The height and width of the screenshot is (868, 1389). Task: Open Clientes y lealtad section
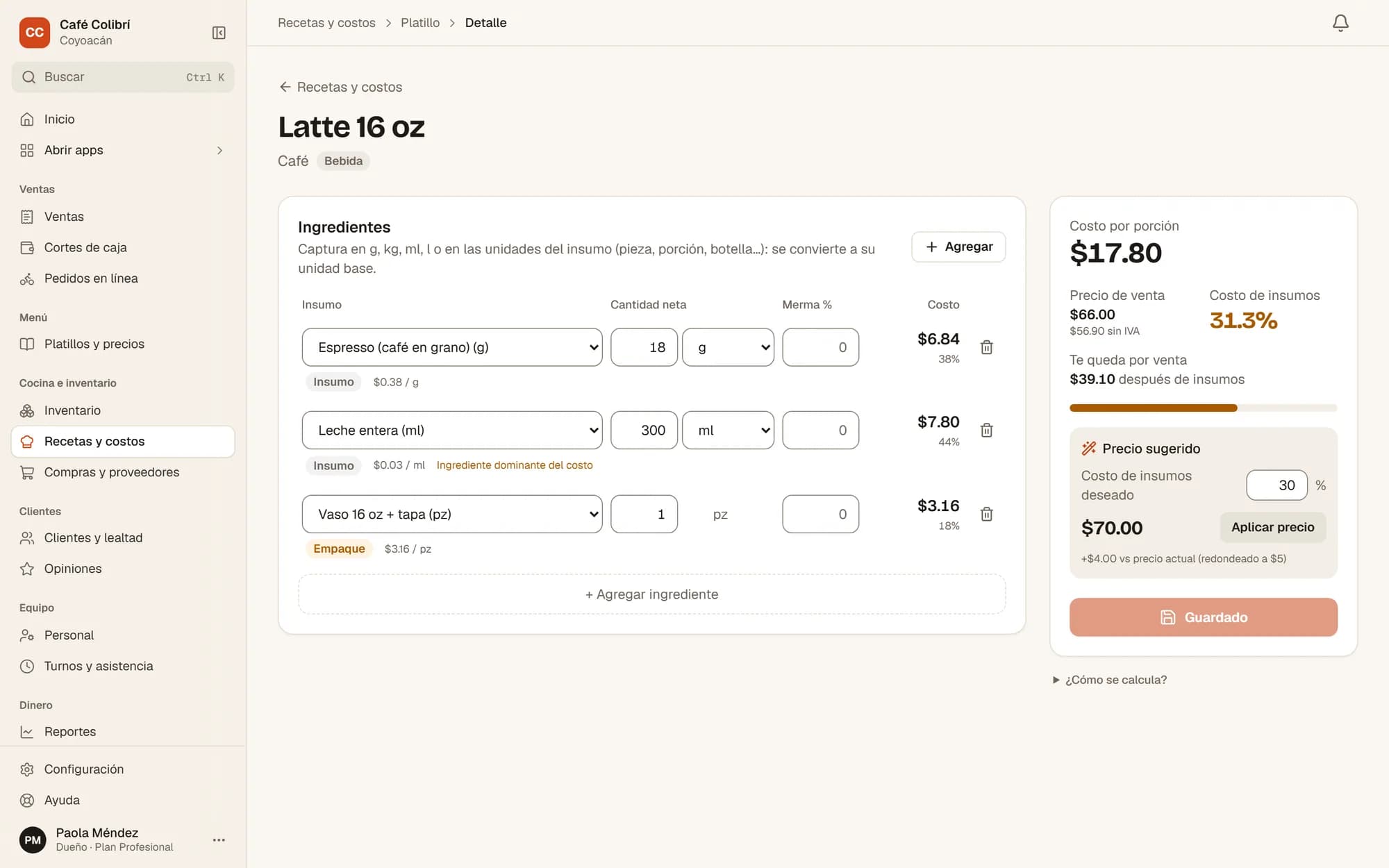click(x=123, y=537)
